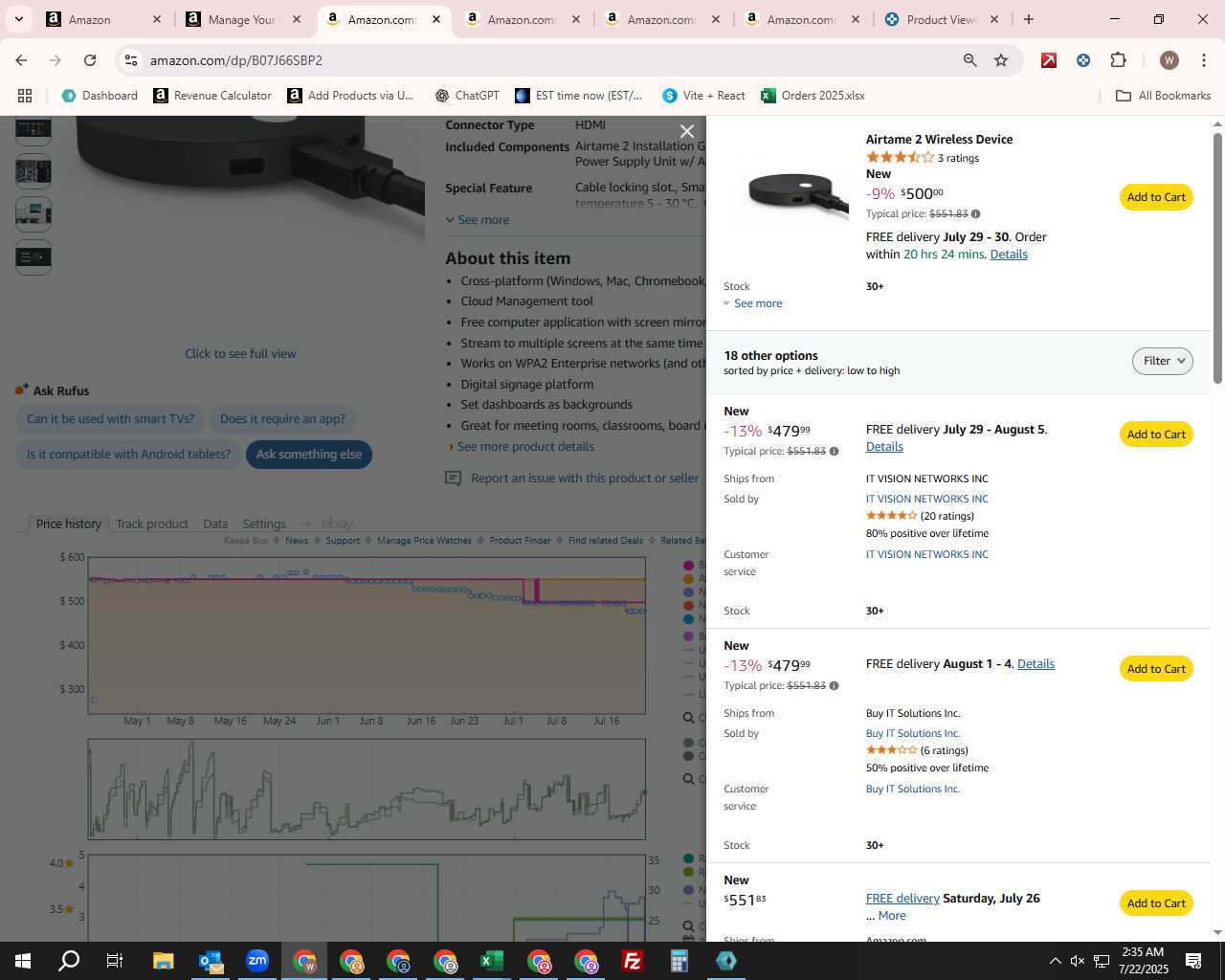The width and height of the screenshot is (1225, 980).
Task: Add IT VISION NETWORKS offer to cart
Action: pos(1156,434)
